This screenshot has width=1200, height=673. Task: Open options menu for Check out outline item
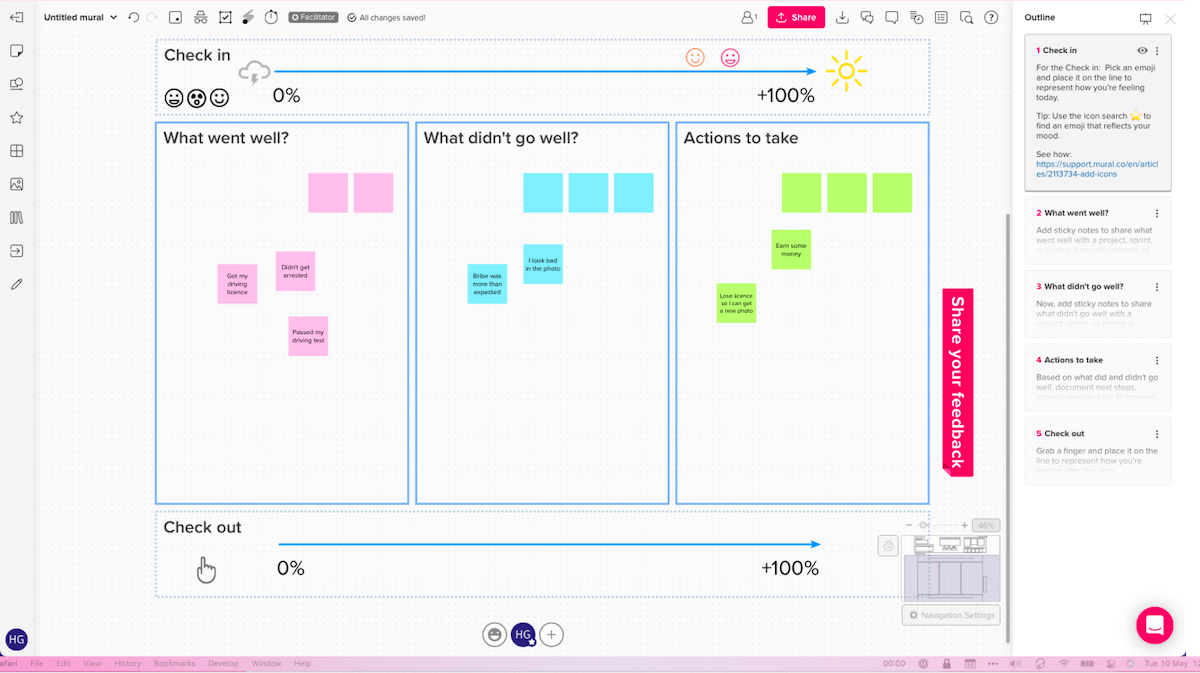[x=1157, y=433]
